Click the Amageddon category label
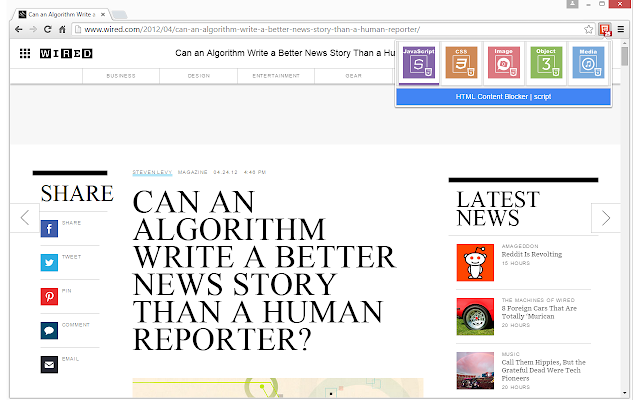 (520, 246)
